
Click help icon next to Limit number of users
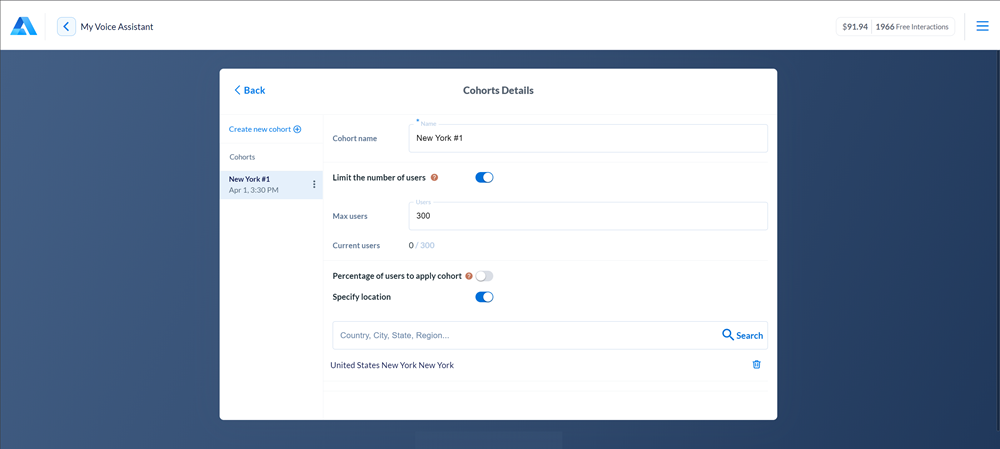(x=434, y=177)
